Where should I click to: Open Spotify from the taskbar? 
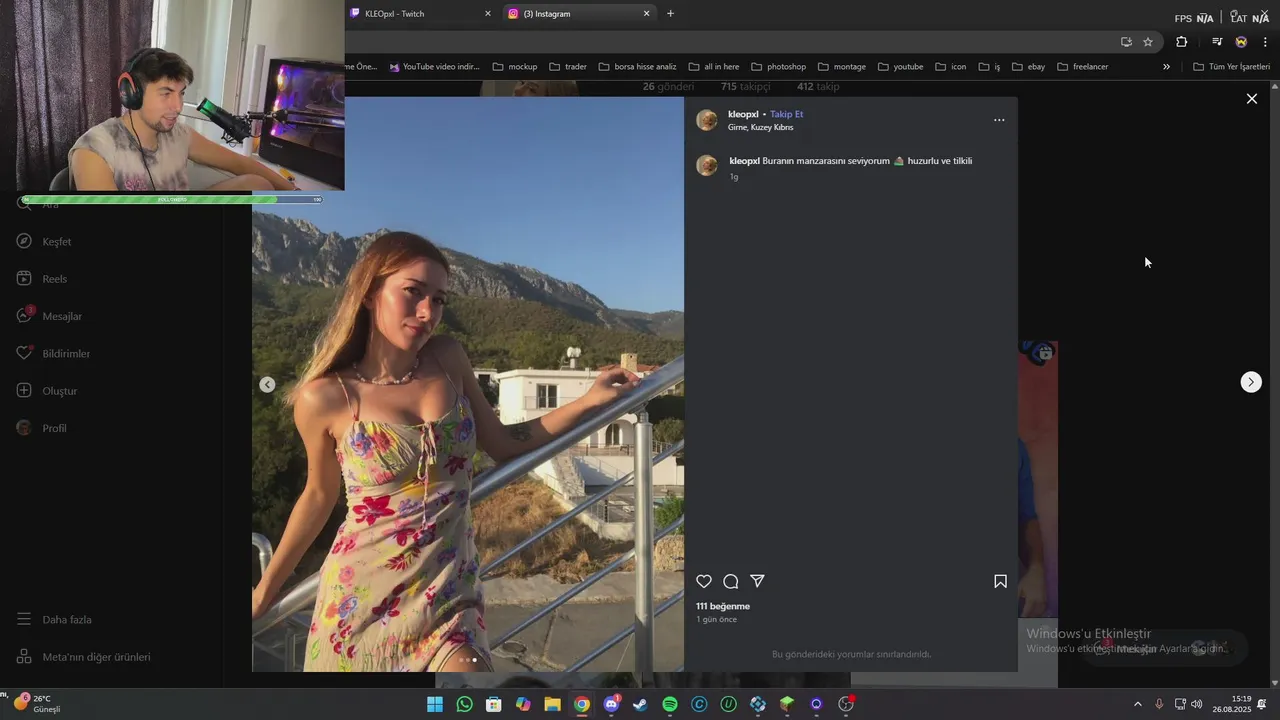coord(670,704)
